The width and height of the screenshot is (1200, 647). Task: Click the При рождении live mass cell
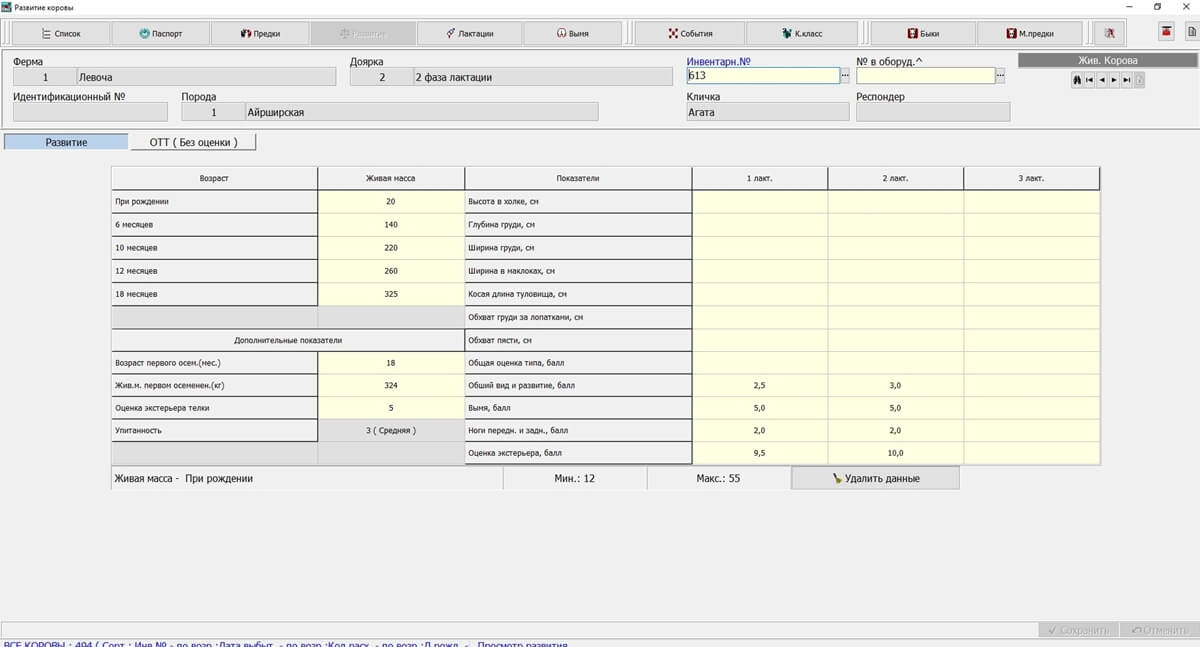coord(391,202)
